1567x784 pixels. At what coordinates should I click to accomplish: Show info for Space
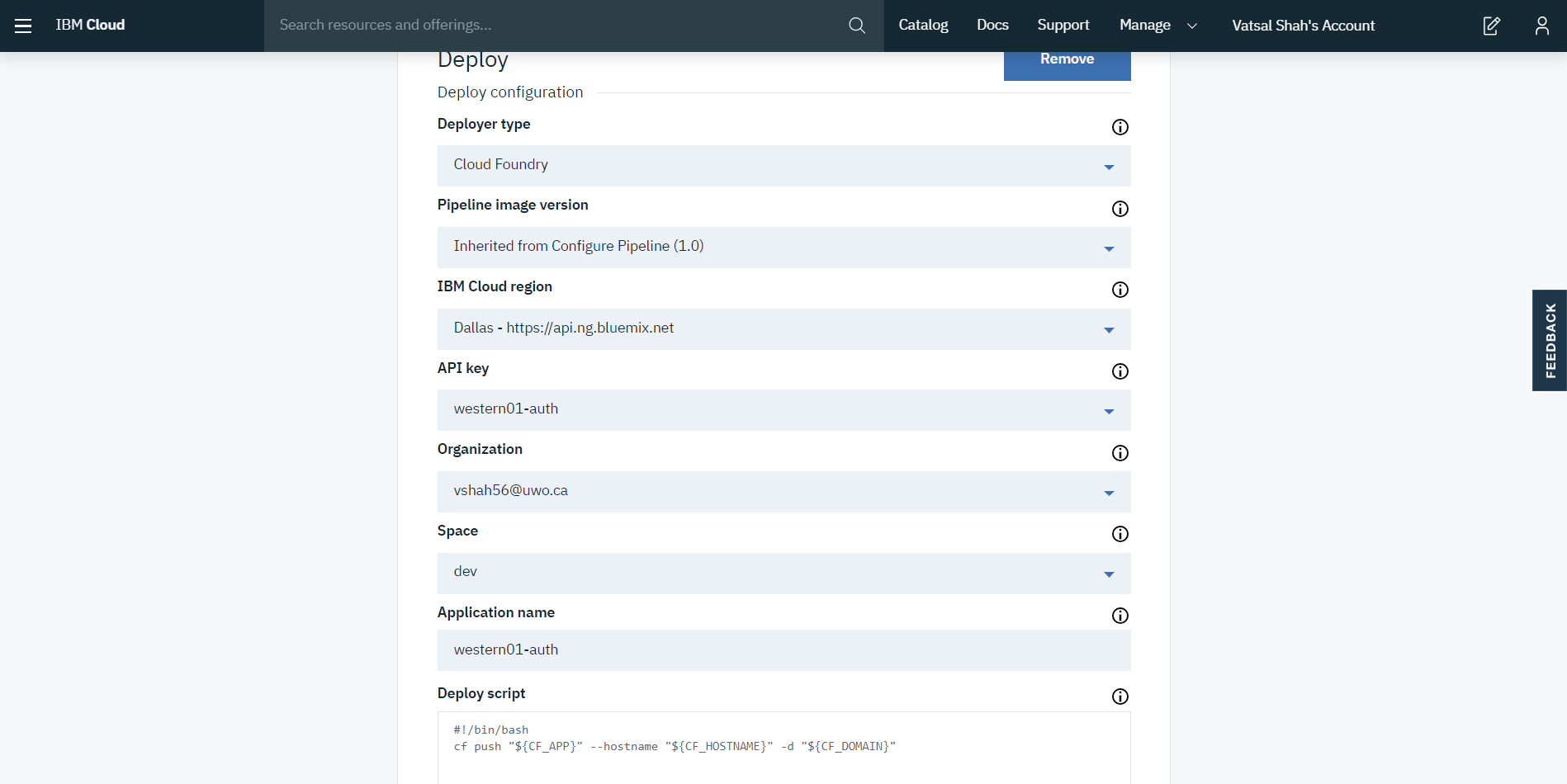pyautogui.click(x=1120, y=534)
